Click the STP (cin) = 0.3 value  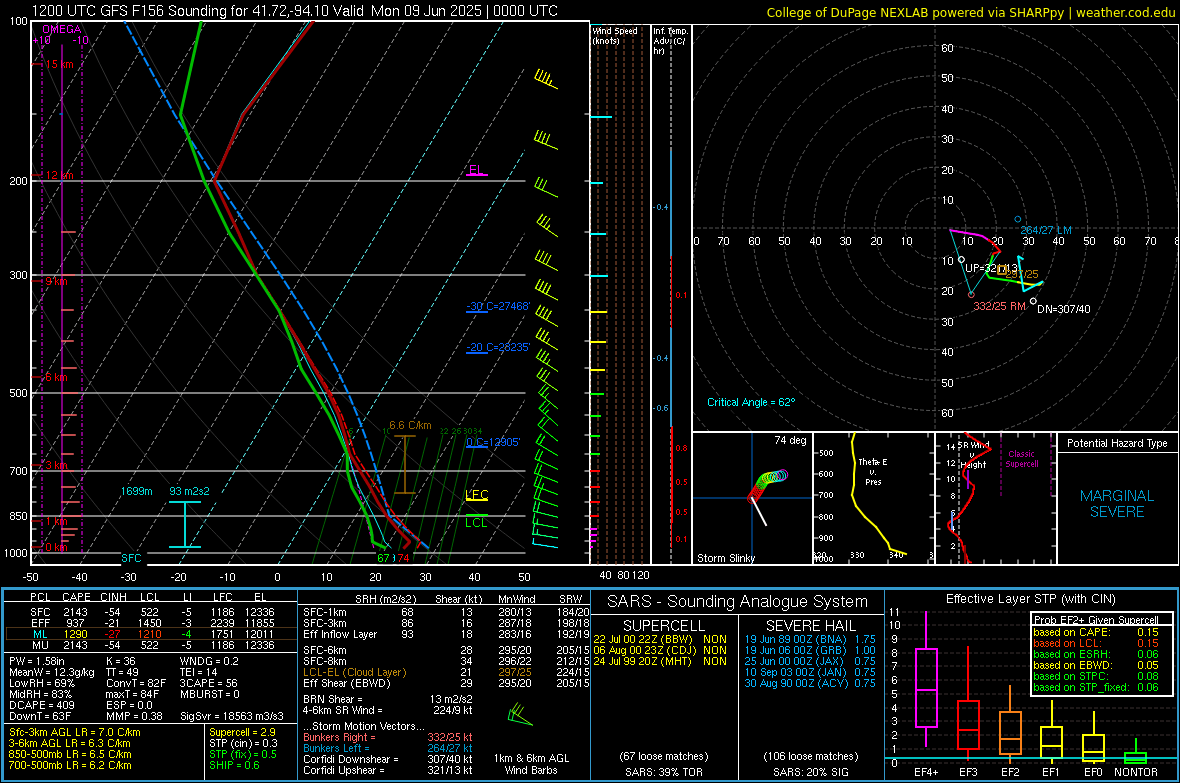coord(243,743)
